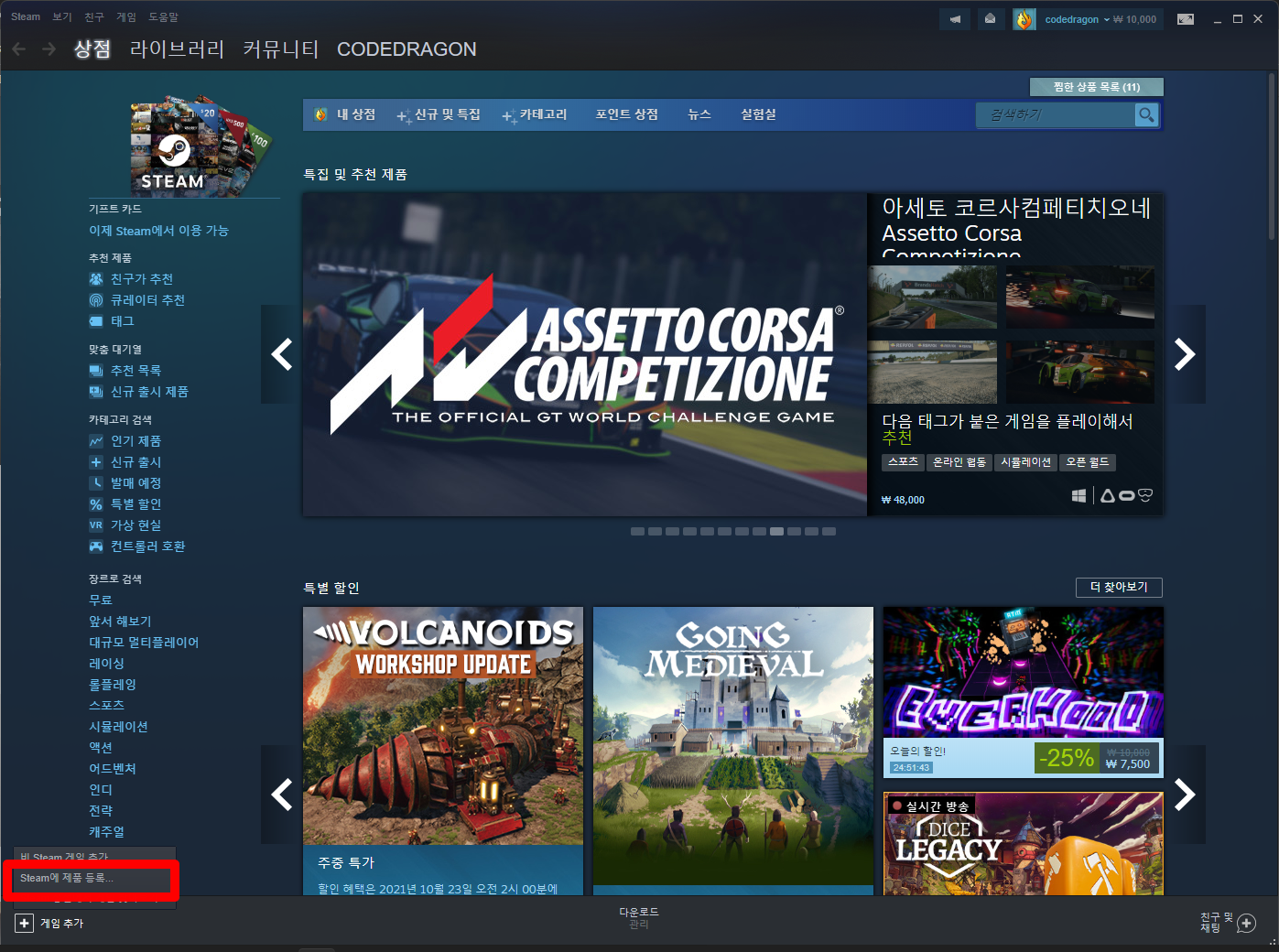This screenshot has width=1279, height=952.
Task: Click the 특별 할인 percent icon
Action: [96, 504]
